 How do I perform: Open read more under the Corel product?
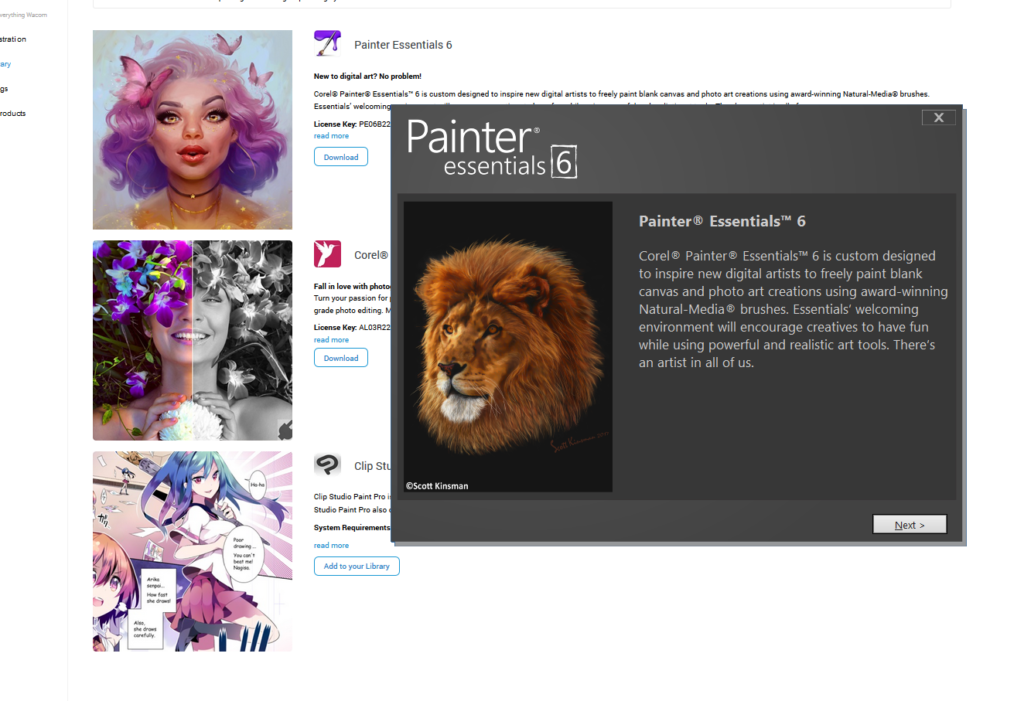point(331,340)
